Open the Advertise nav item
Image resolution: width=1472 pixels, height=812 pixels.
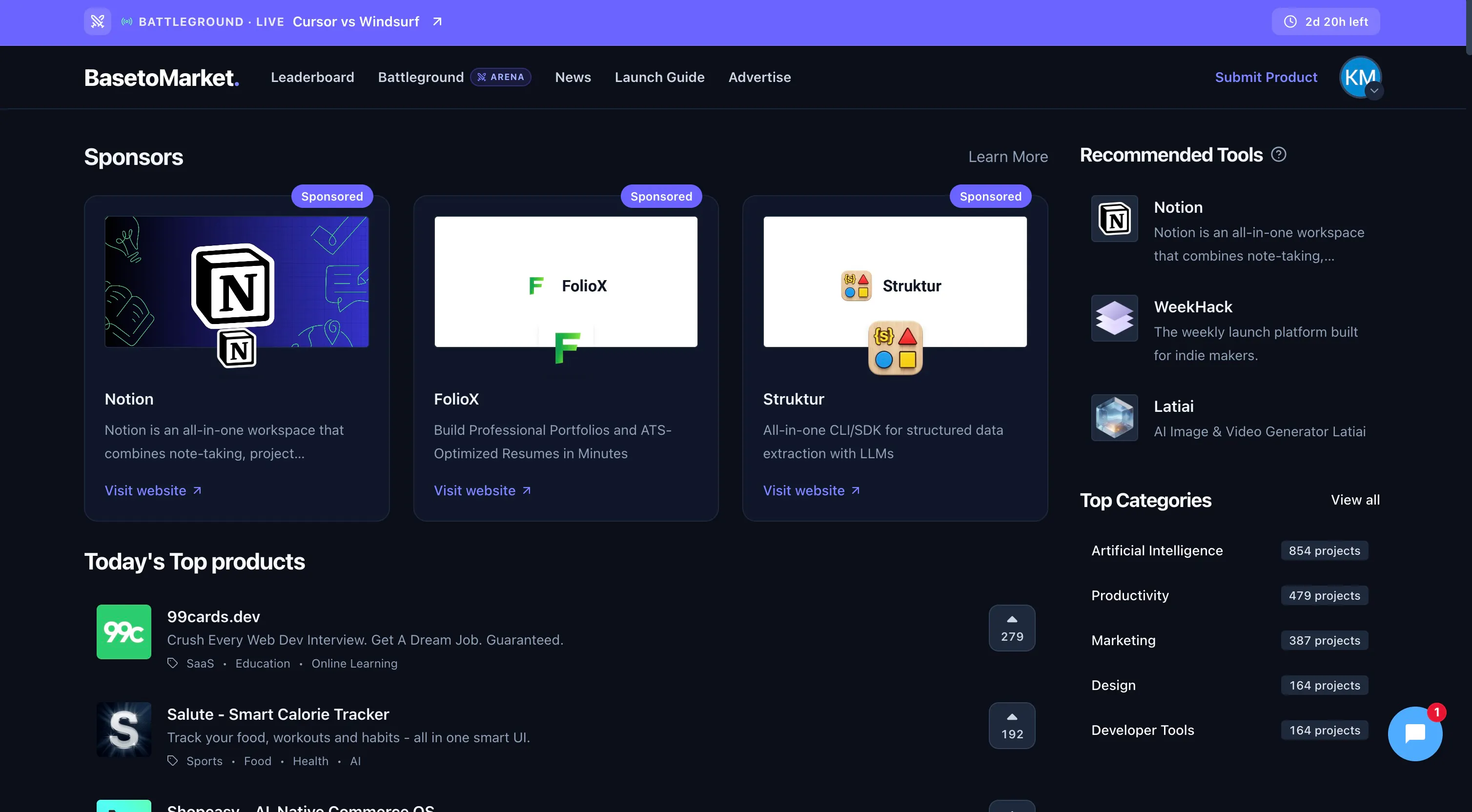pos(759,77)
